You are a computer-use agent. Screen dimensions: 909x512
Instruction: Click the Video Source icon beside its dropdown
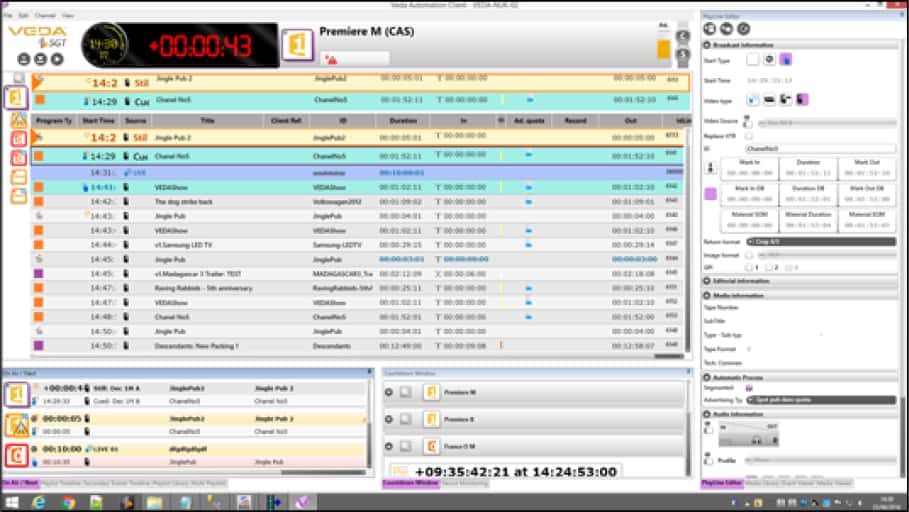click(x=748, y=122)
